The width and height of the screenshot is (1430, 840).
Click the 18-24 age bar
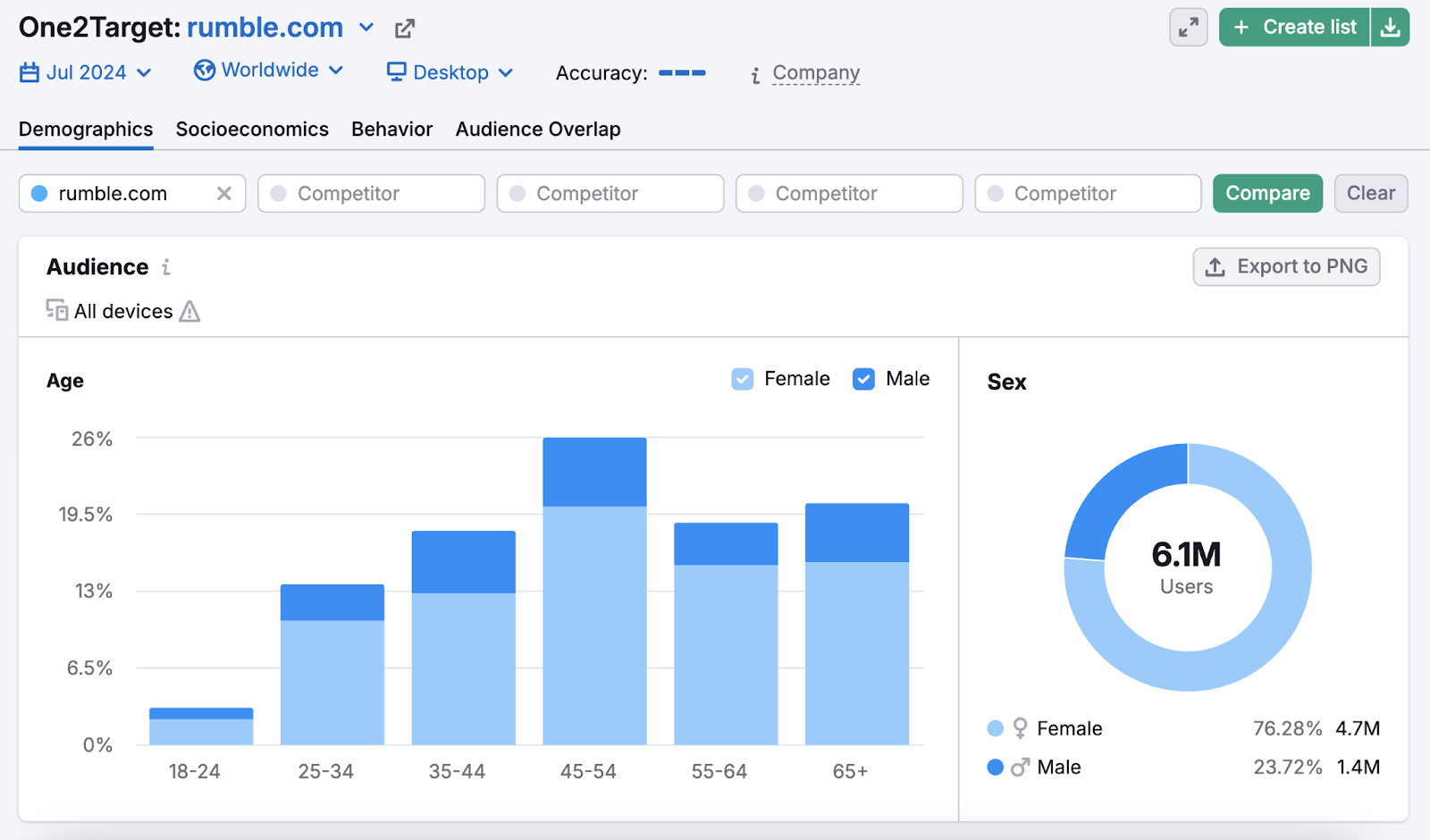(x=201, y=727)
